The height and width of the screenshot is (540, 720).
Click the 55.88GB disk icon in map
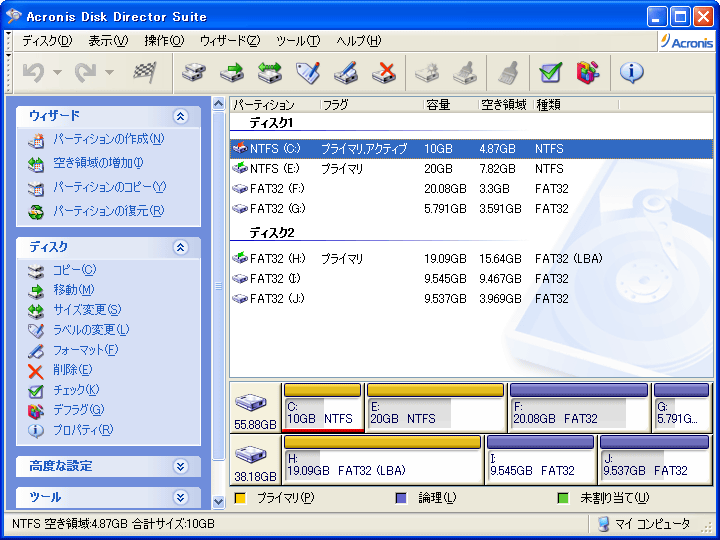(x=251, y=403)
